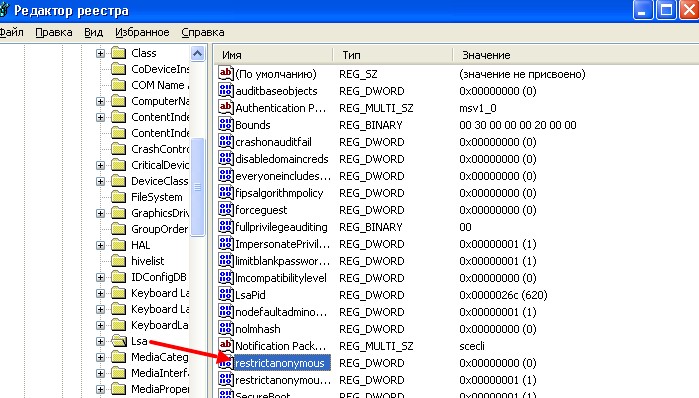Click the tree pane scrollbar thumb
The height and width of the screenshot is (398, 699).
197,187
